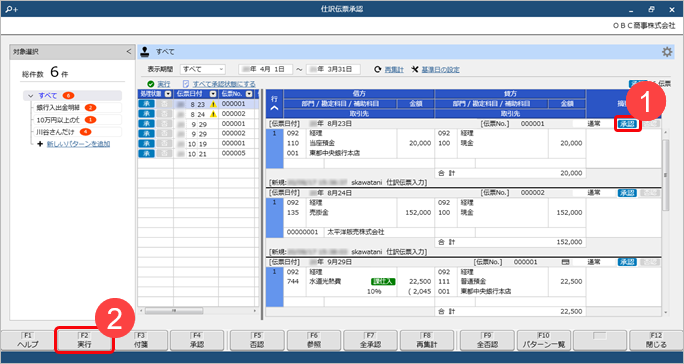Screen dimensions: 684x364
Task: Click the wrench icon beside 基準日の設定
Action: point(415,69)
